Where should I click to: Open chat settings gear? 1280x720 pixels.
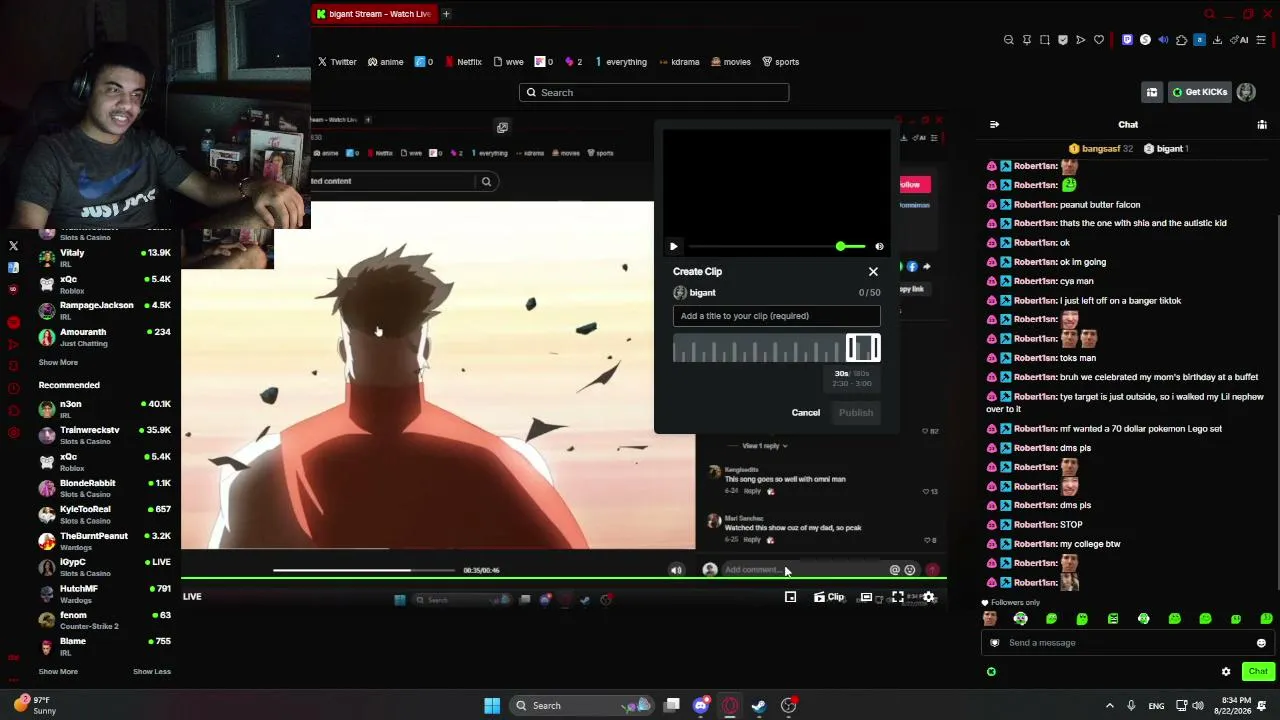[x=1226, y=672]
